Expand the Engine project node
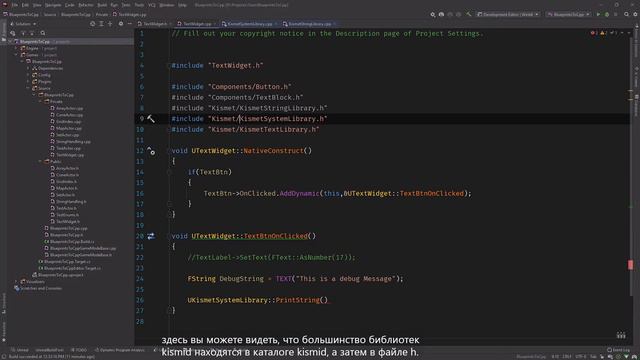Image resolution: width=640 pixels, height=360 pixels. coord(17,48)
